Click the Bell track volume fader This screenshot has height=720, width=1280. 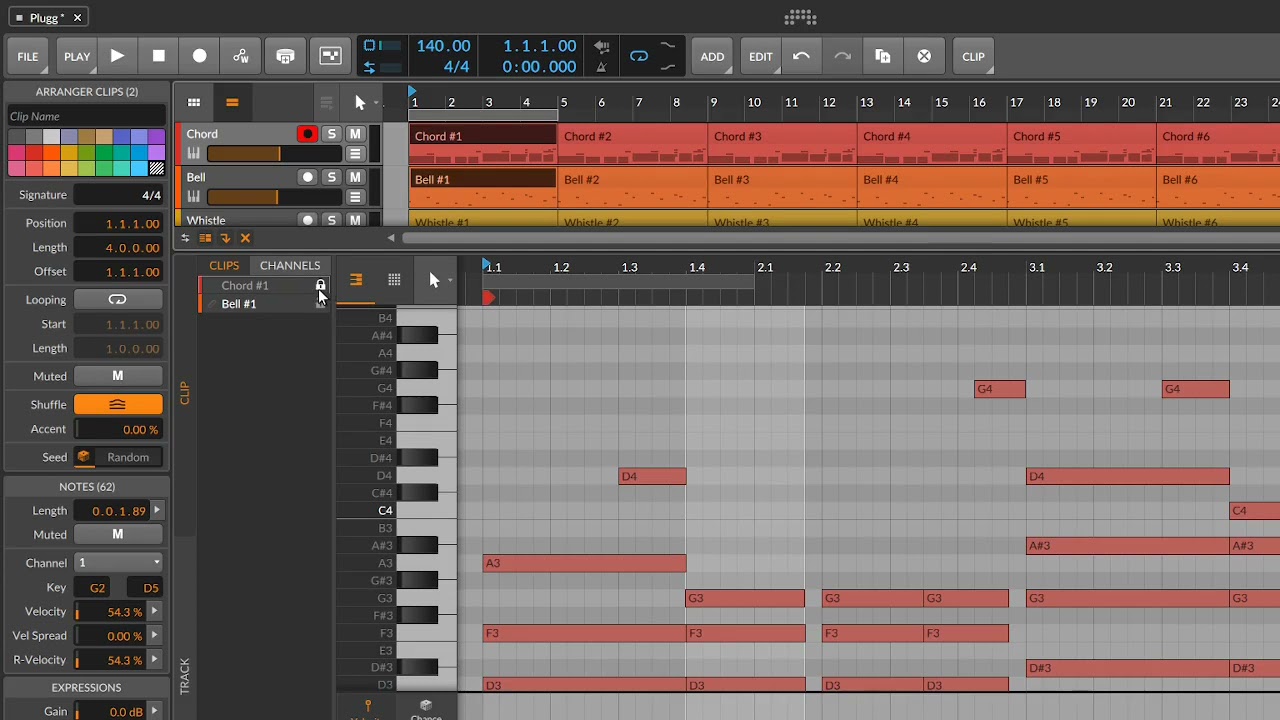coord(273,197)
